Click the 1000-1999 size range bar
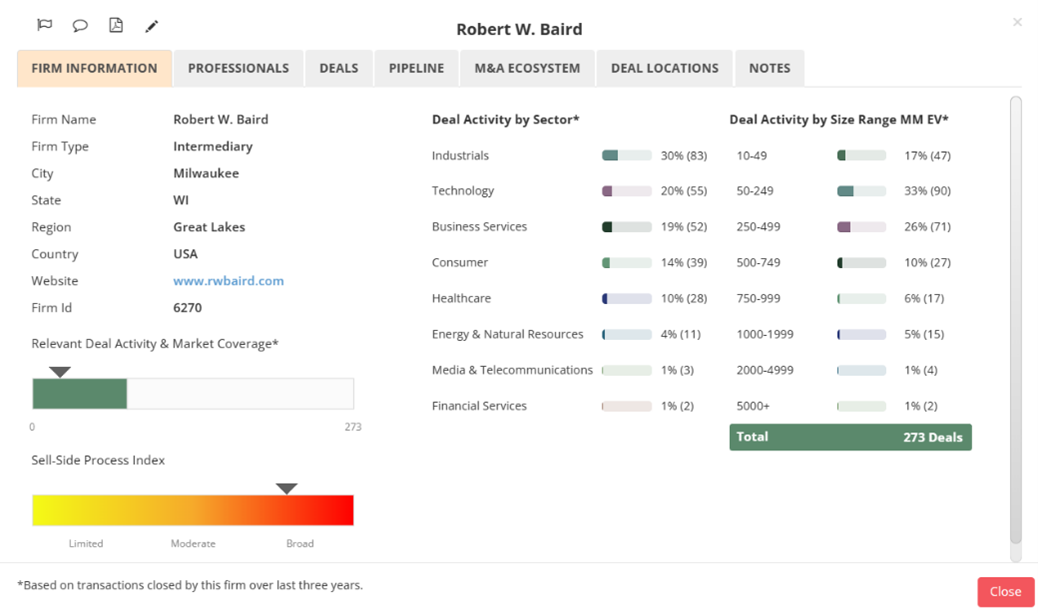This screenshot has width=1038, height=613. click(862, 334)
